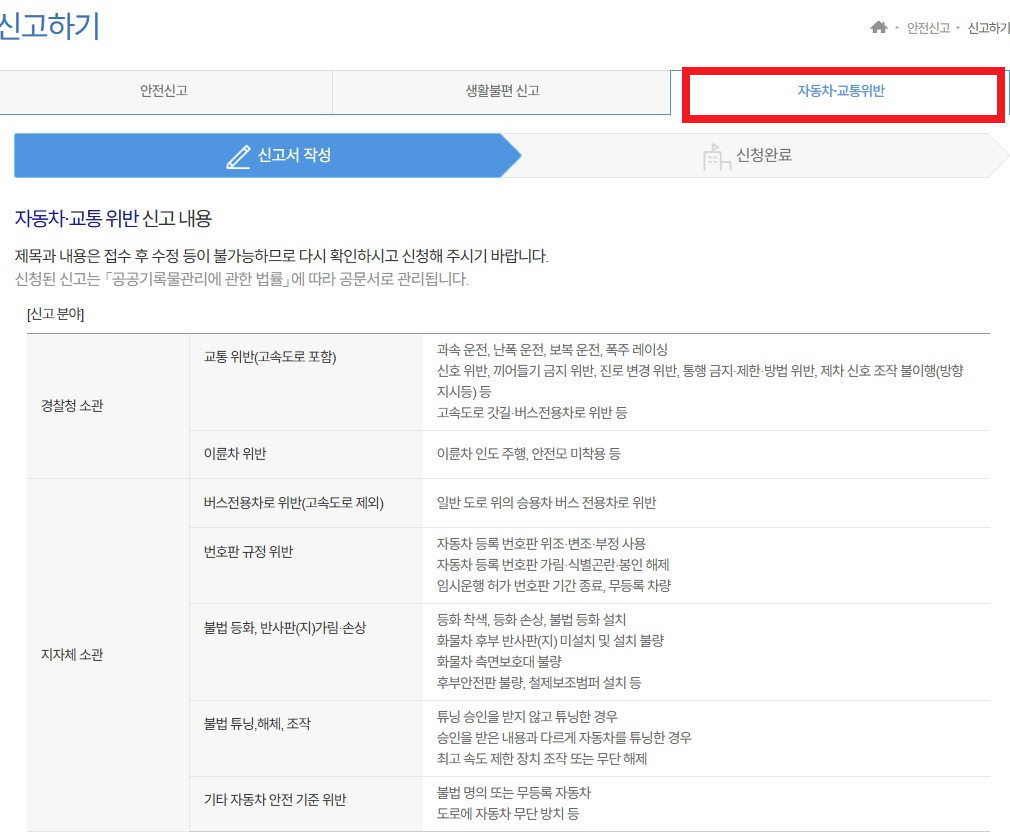This screenshot has width=1010, height=836.
Task: Click the red-highlighted 자동차·교통위반 tab marker
Action: tap(844, 93)
